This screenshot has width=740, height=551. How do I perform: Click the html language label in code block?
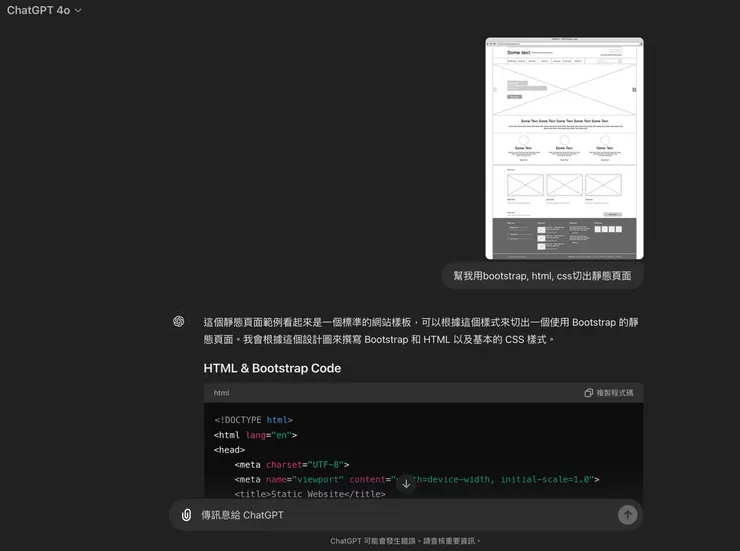(x=221, y=392)
